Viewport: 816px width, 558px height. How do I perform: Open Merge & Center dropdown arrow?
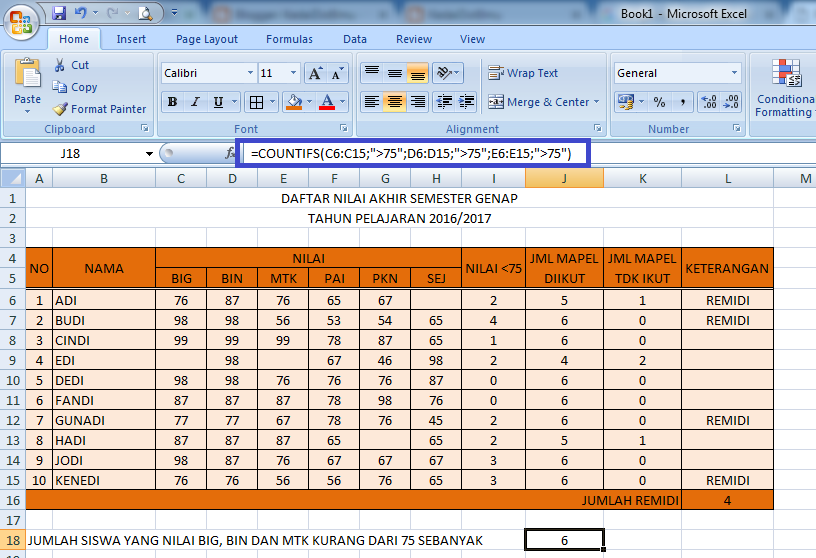point(596,102)
